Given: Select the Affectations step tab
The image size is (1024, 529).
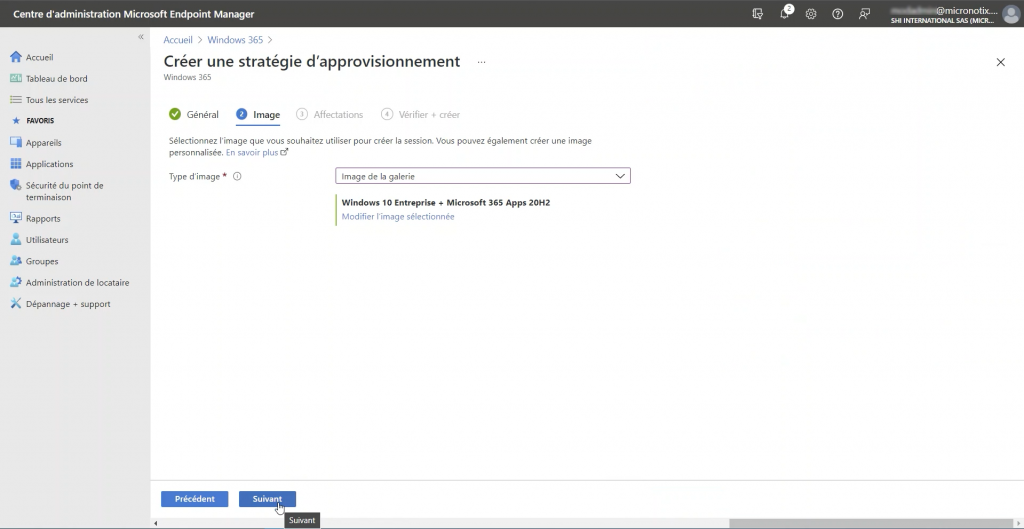Looking at the screenshot, I should pos(330,114).
